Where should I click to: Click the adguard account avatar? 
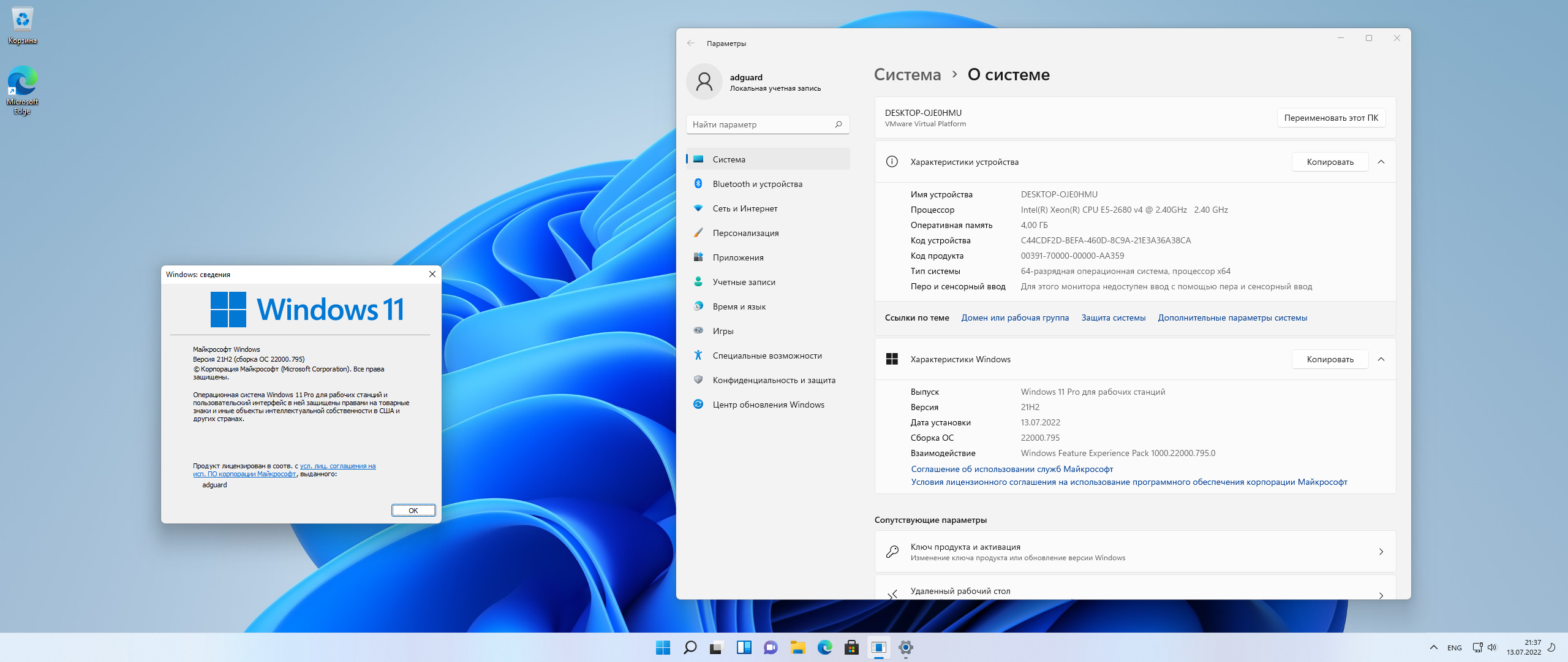click(x=704, y=82)
